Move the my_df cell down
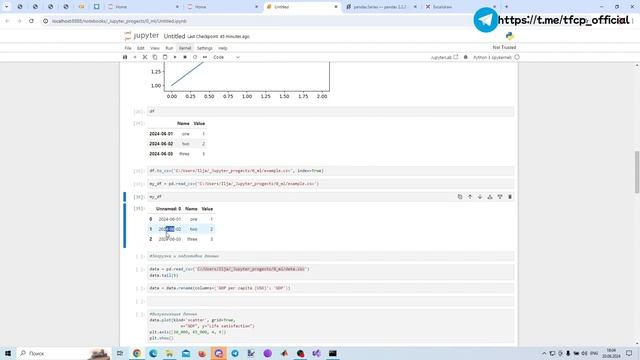Image resolution: width=640 pixels, height=360 pixels. point(480,197)
